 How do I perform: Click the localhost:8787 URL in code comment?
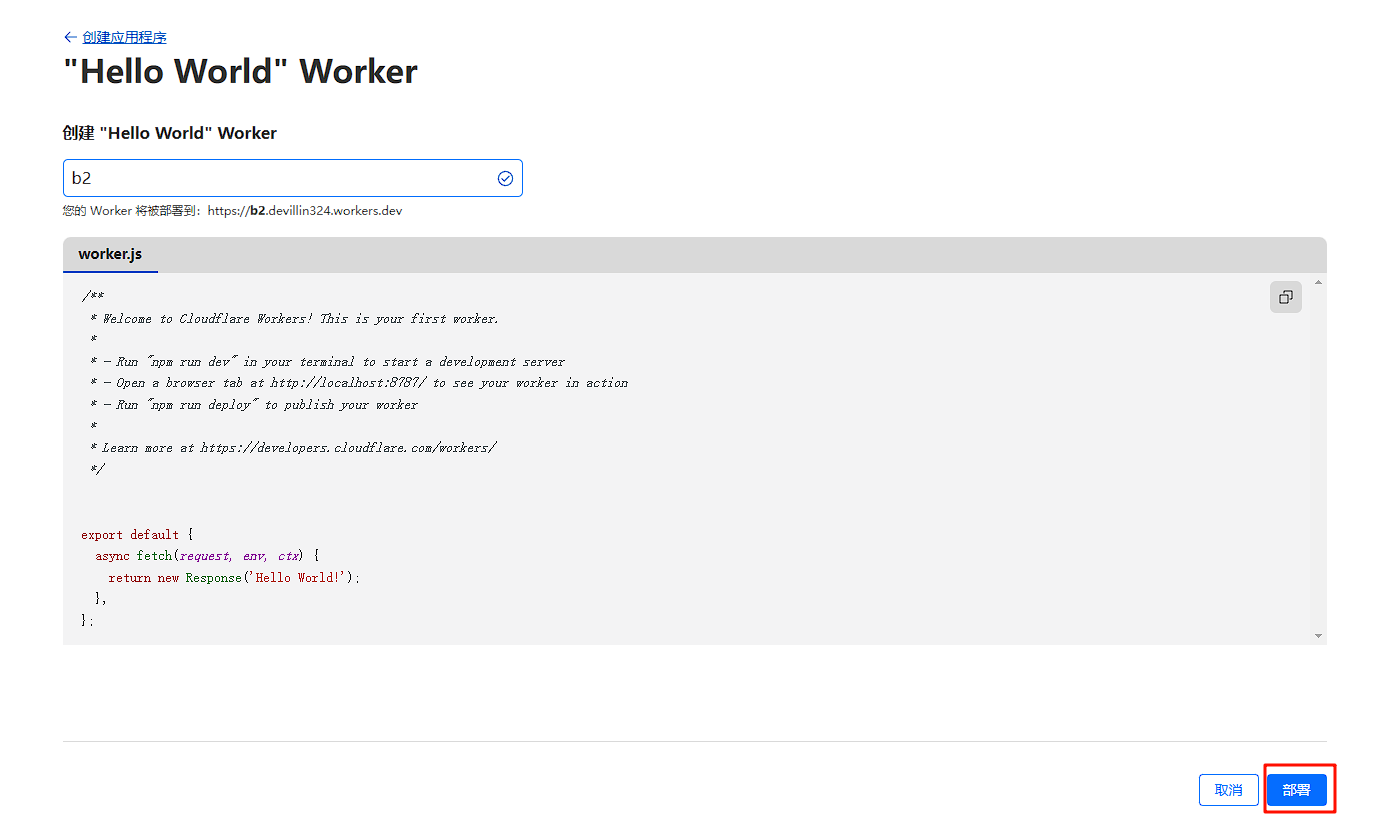pyautogui.click(x=348, y=383)
